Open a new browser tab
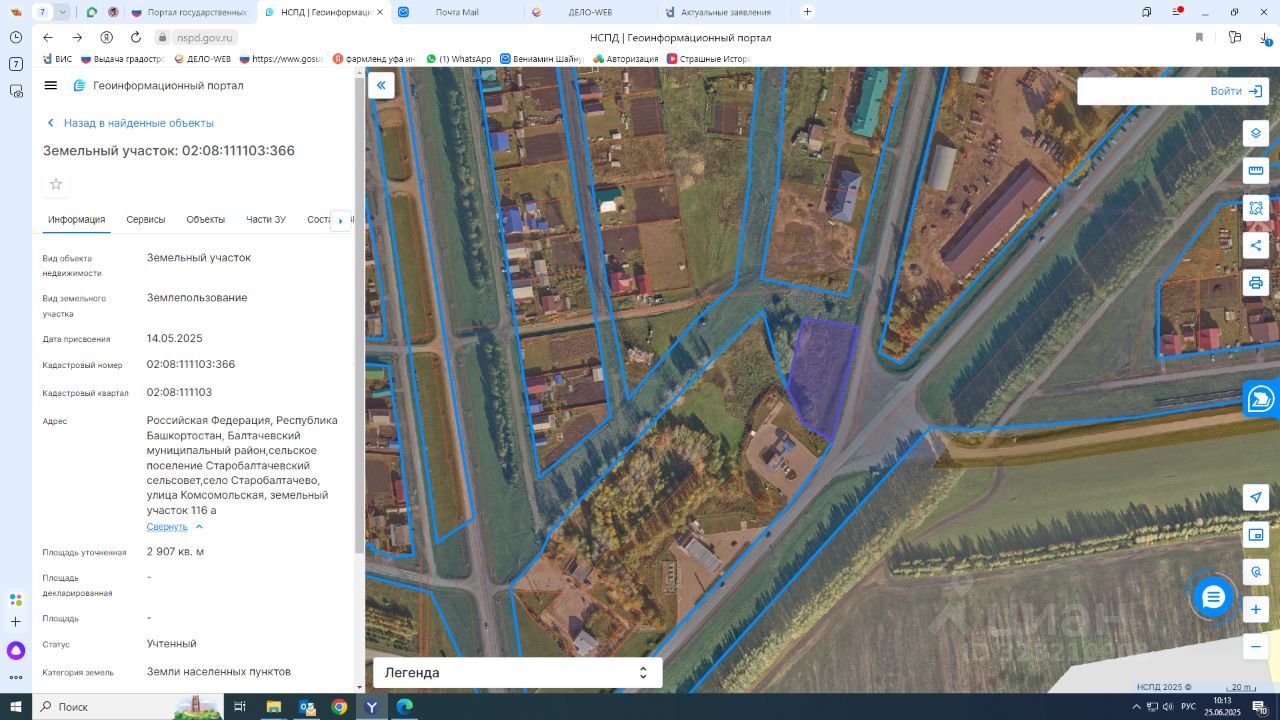Image resolution: width=1280 pixels, height=720 pixels. click(807, 12)
